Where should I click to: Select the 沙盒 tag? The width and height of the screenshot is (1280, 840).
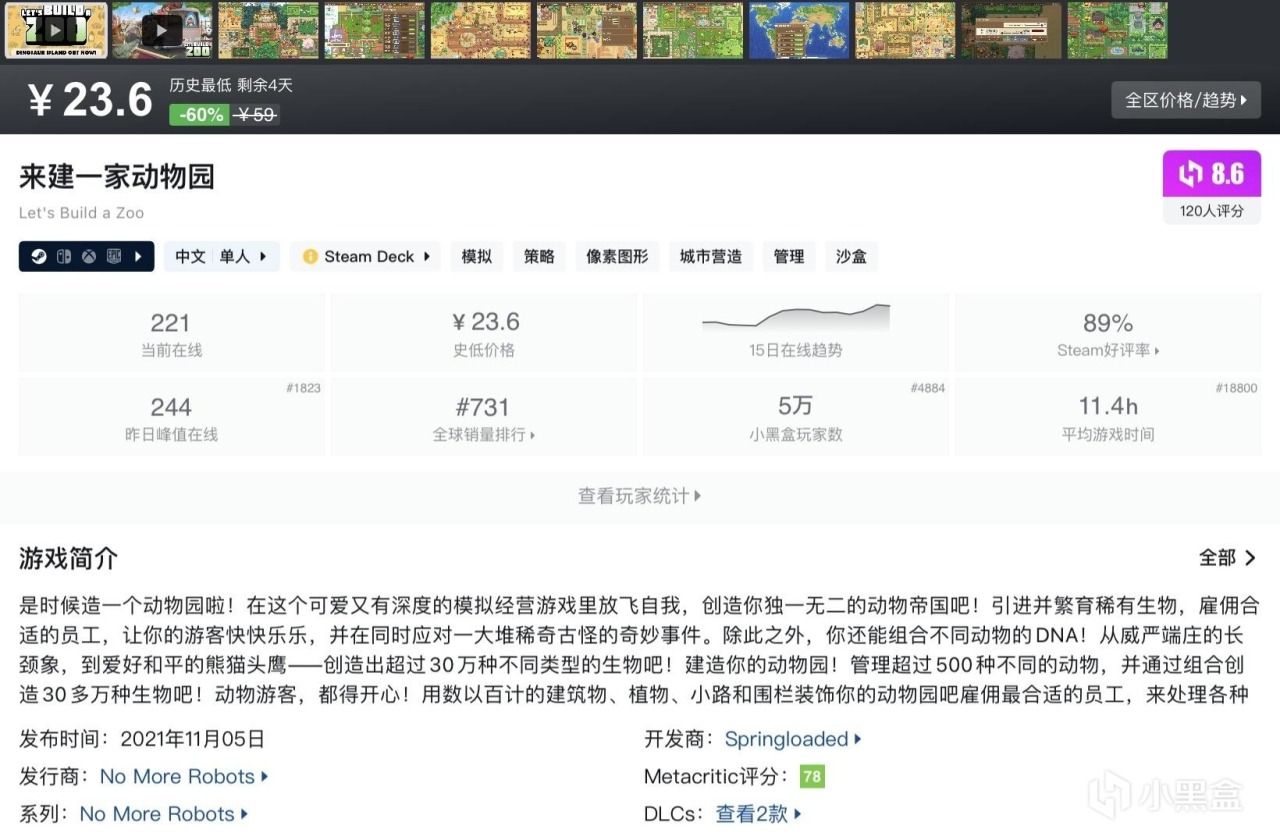(x=851, y=257)
